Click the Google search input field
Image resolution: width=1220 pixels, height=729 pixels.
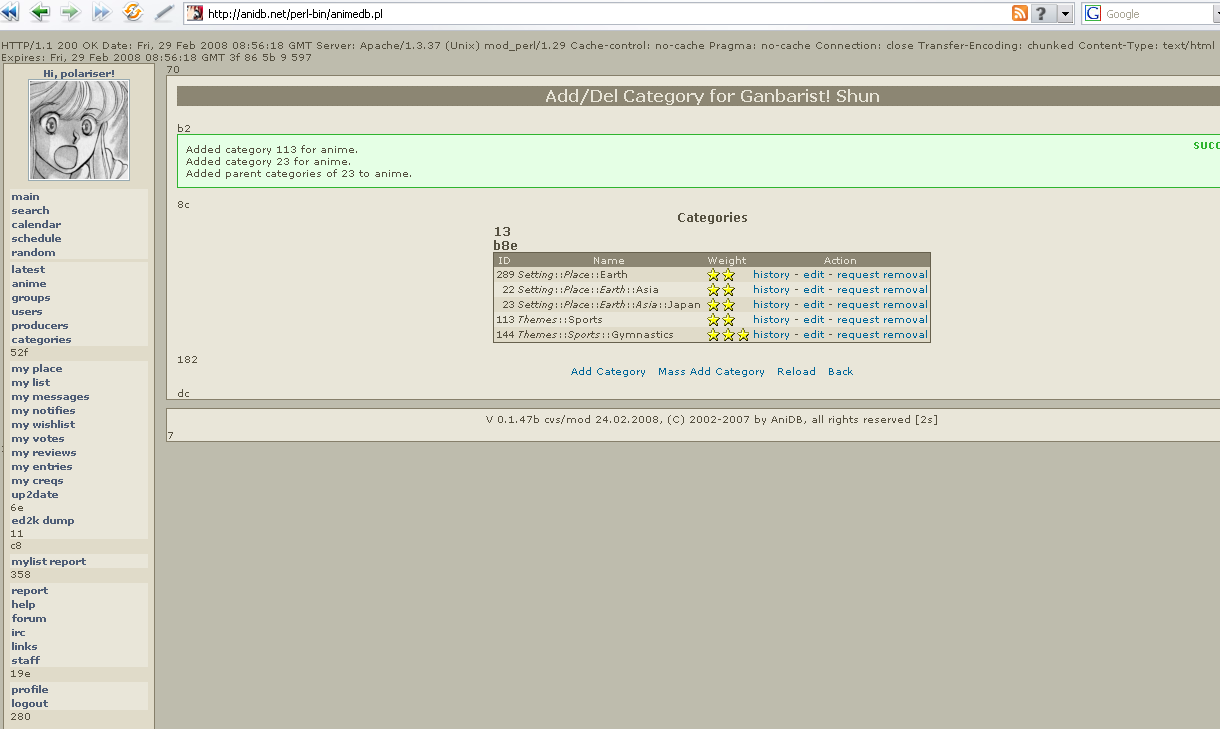[1160, 14]
